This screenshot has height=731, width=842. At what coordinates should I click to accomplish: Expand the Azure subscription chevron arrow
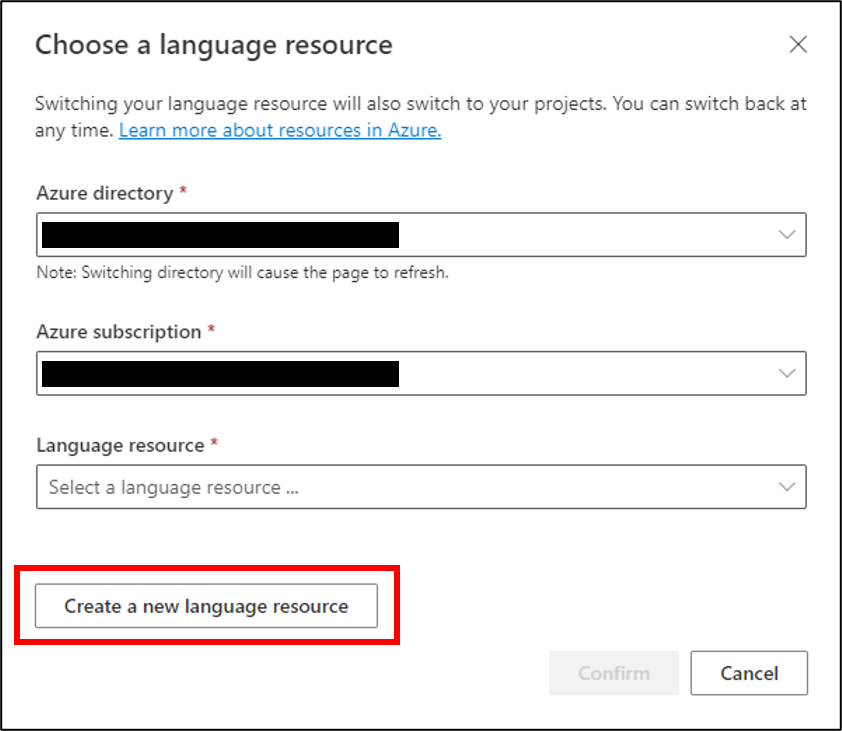(787, 373)
